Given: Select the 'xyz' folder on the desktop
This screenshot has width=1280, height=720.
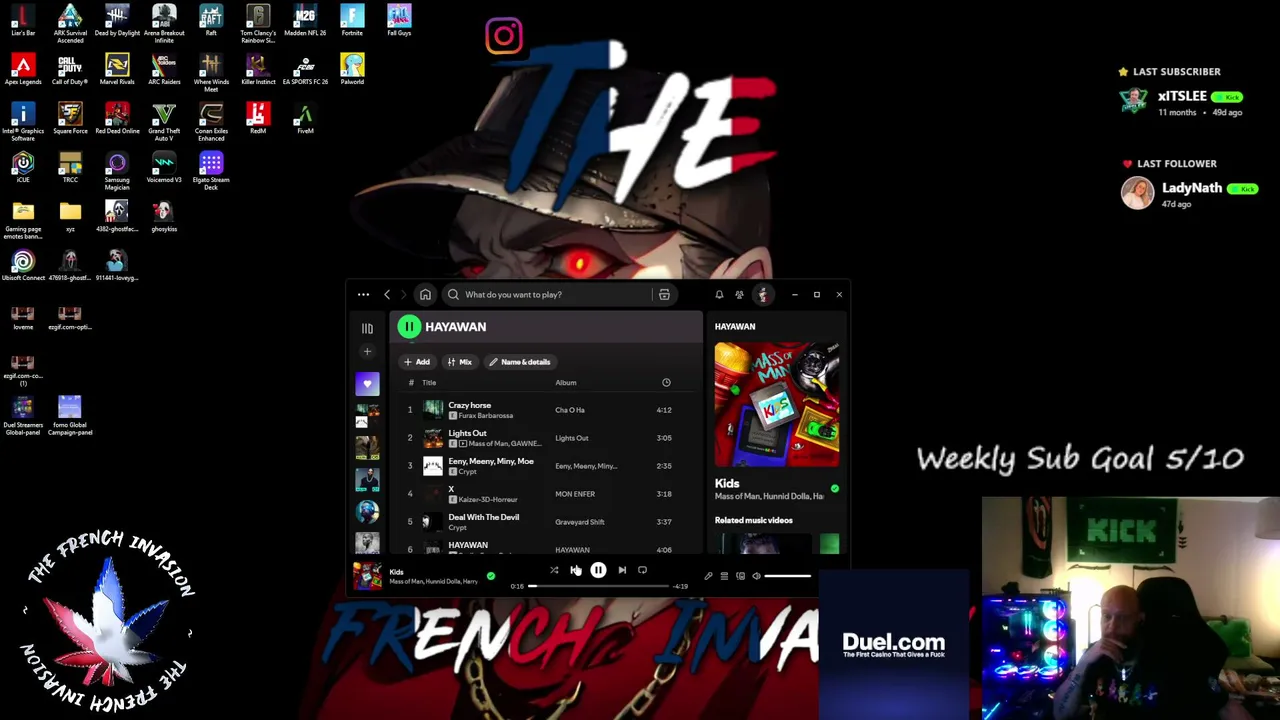Looking at the screenshot, I should click(70, 216).
